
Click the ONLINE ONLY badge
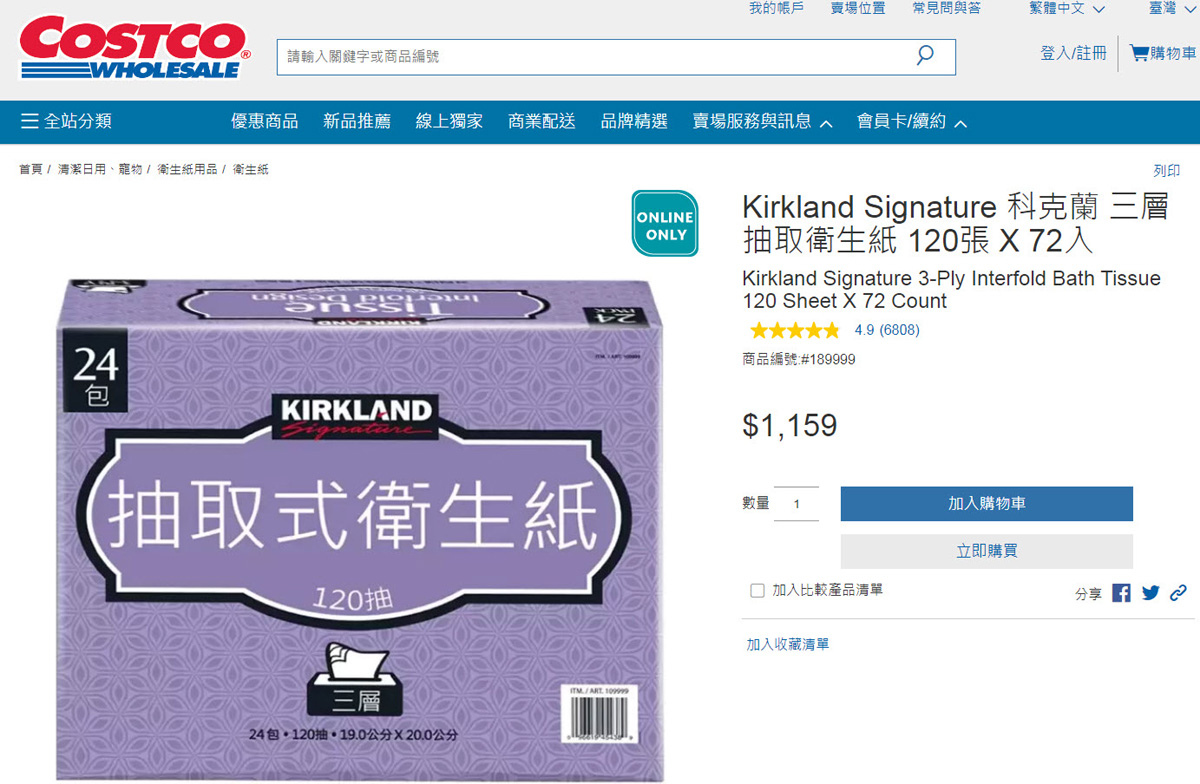point(665,224)
